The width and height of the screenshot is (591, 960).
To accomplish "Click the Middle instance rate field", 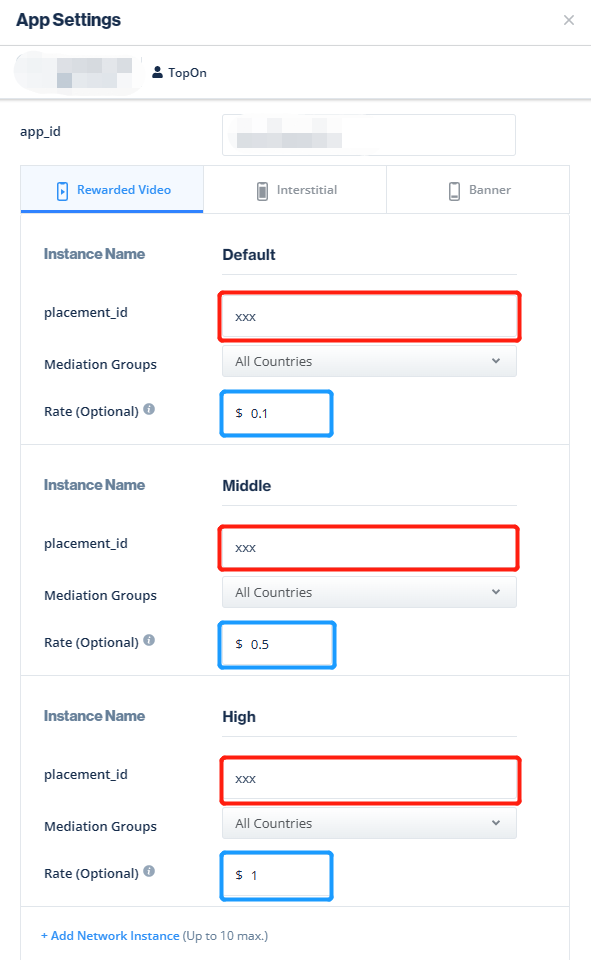I will pos(276,644).
